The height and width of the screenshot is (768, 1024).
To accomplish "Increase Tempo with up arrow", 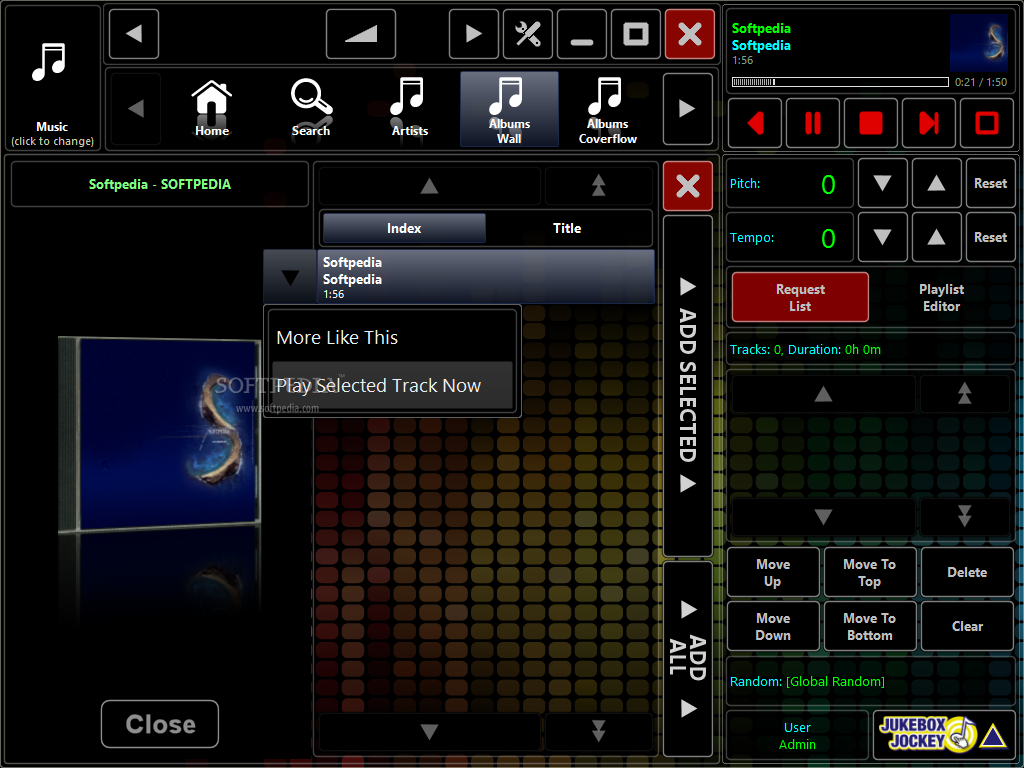I will [936, 237].
